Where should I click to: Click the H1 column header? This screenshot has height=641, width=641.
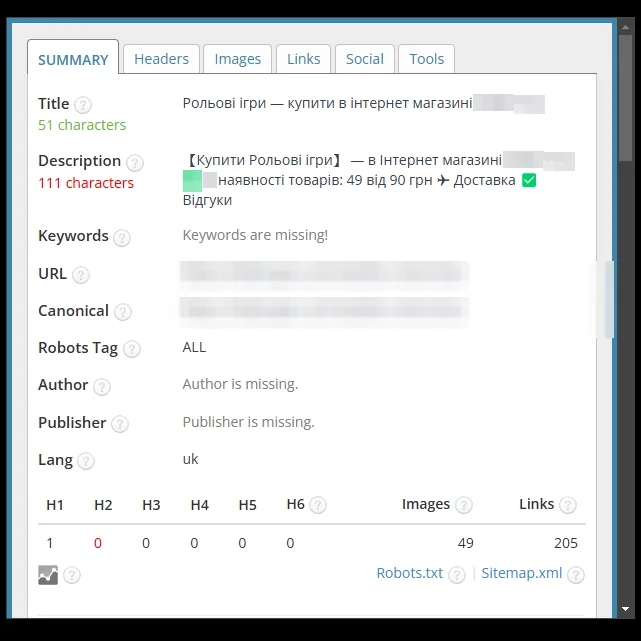click(x=55, y=505)
